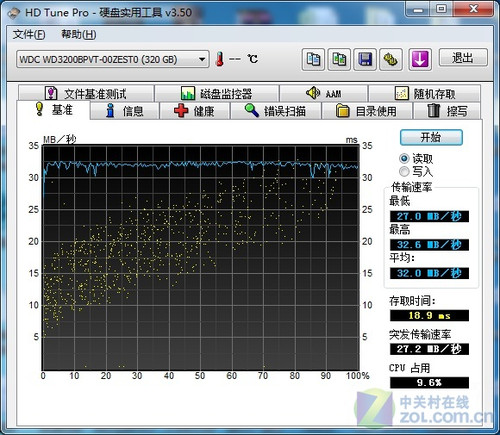Open options via the gears icon
500x435 pixels.
(391, 59)
